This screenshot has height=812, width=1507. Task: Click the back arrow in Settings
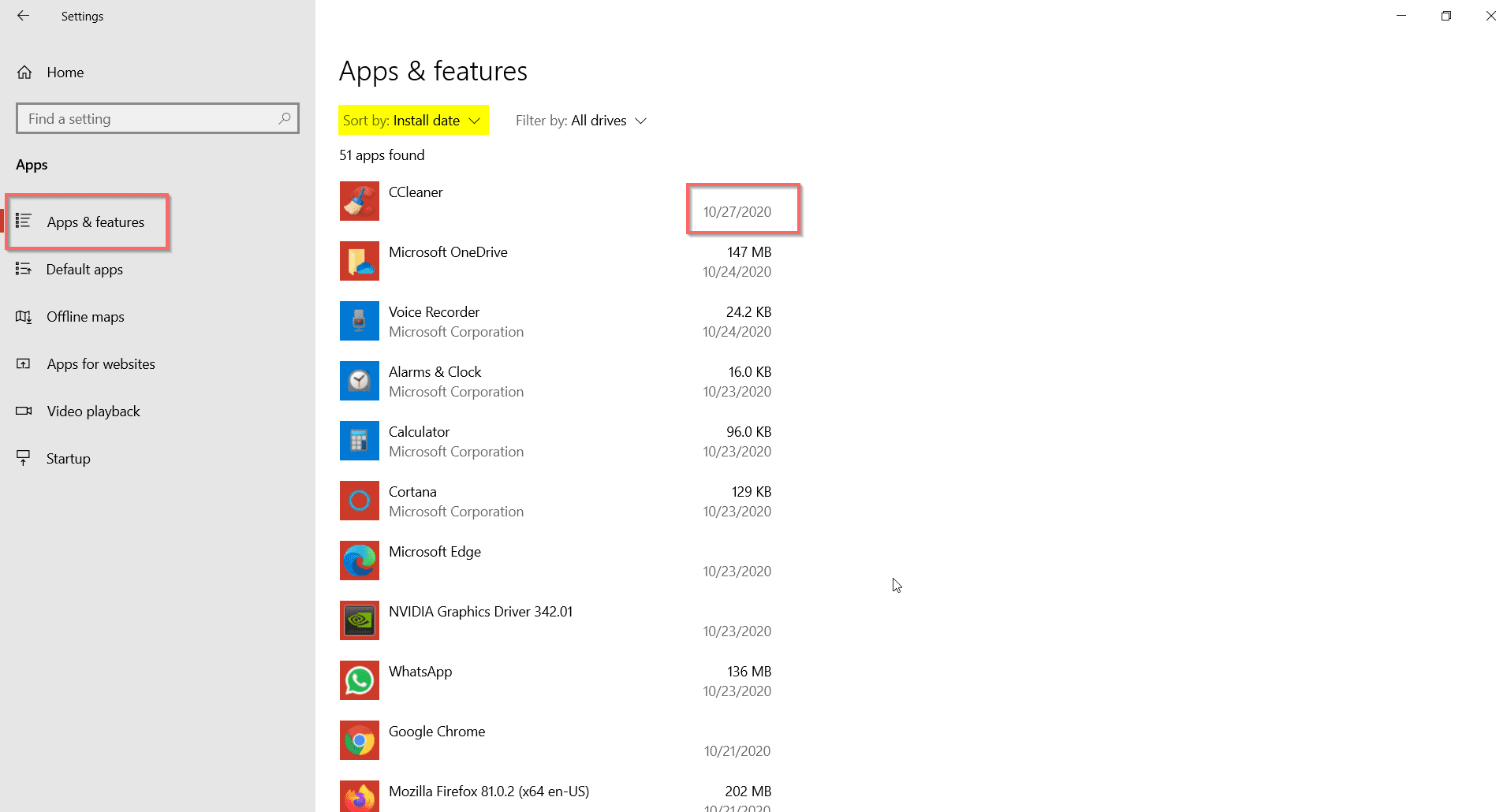(24, 16)
